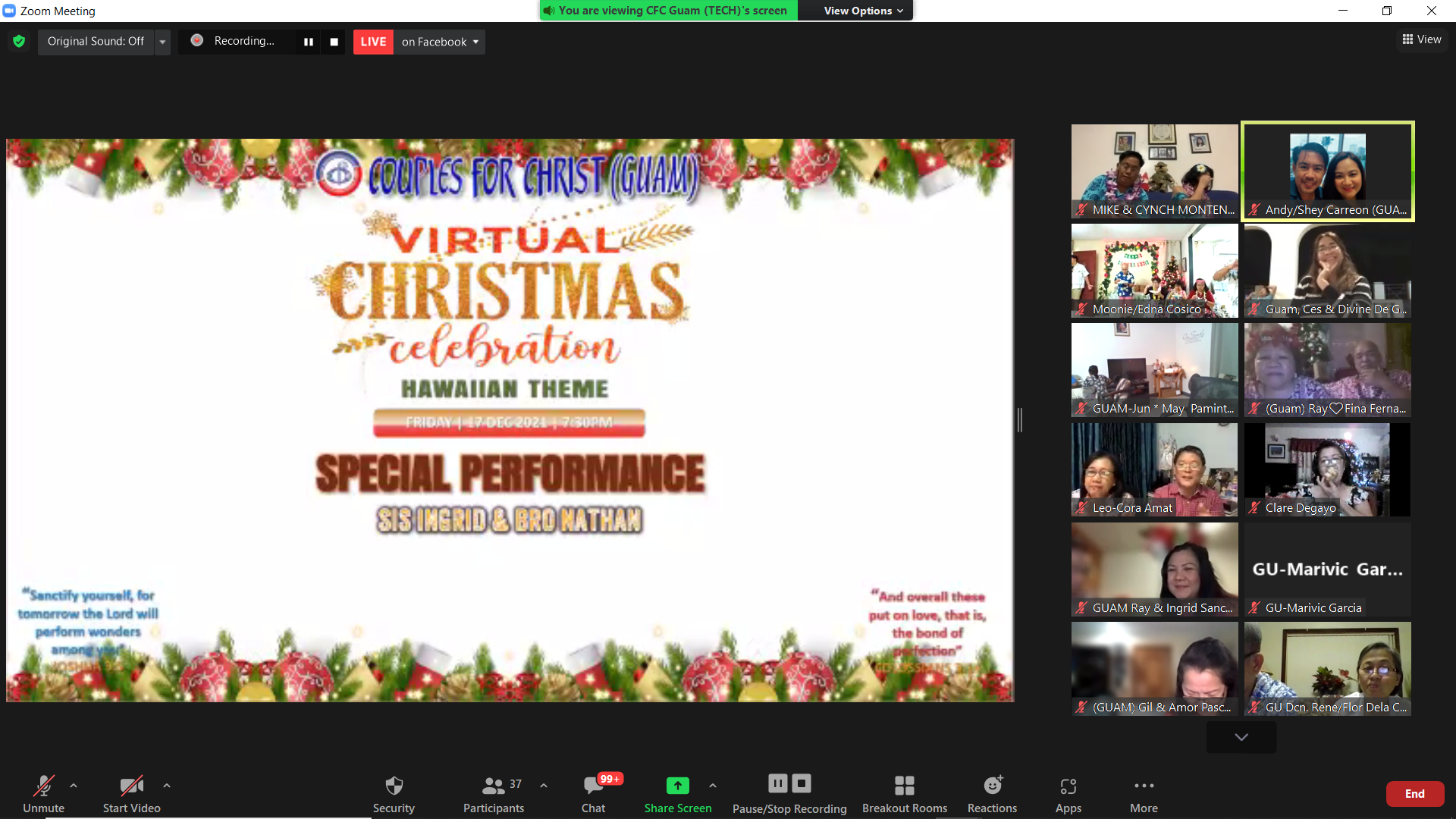Click the red LIVE badge
Screen dimensions: 1456x819
(373, 42)
